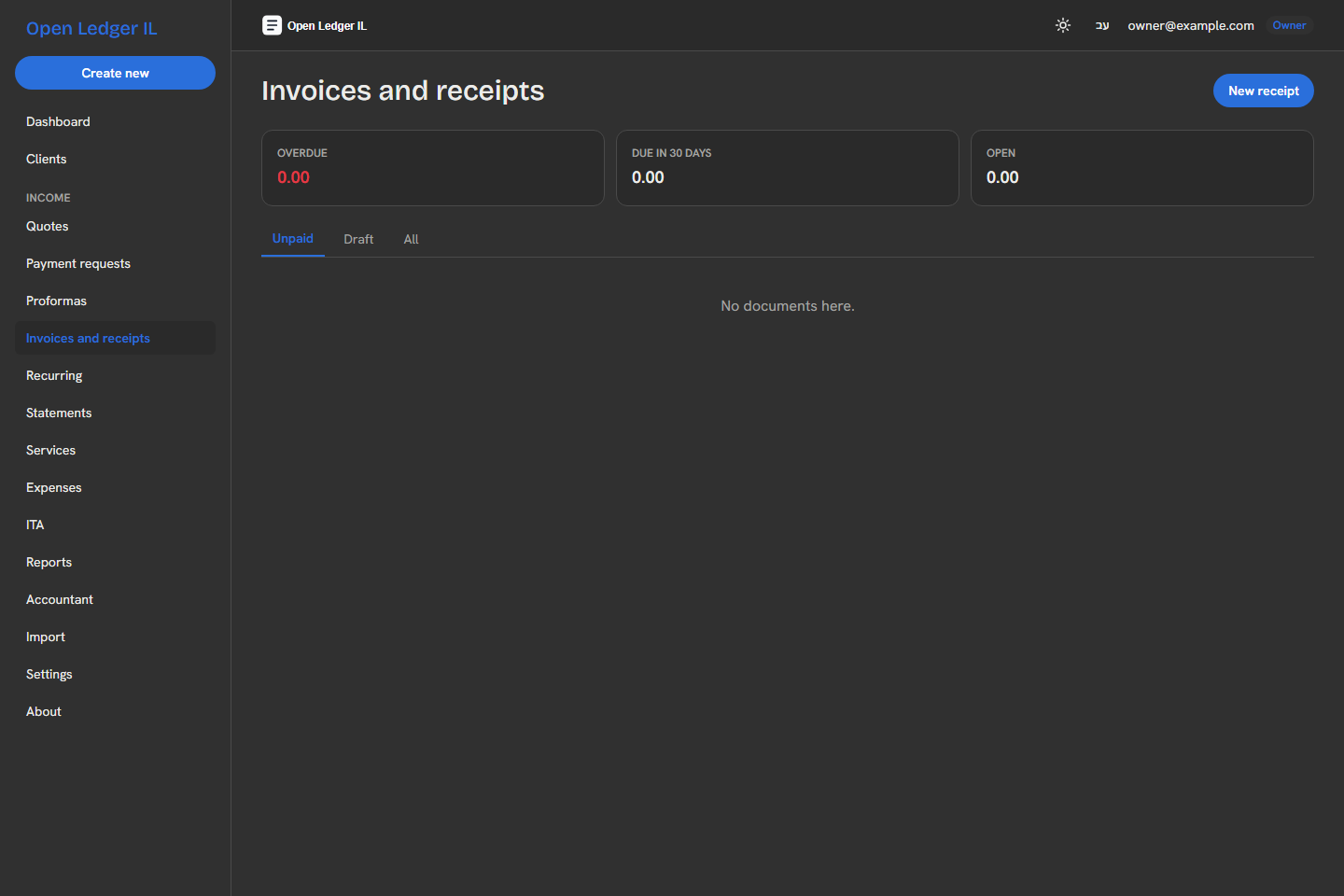Click the 'No documents here.' message
Viewport: 1344px width, 896px height.
[x=788, y=306]
